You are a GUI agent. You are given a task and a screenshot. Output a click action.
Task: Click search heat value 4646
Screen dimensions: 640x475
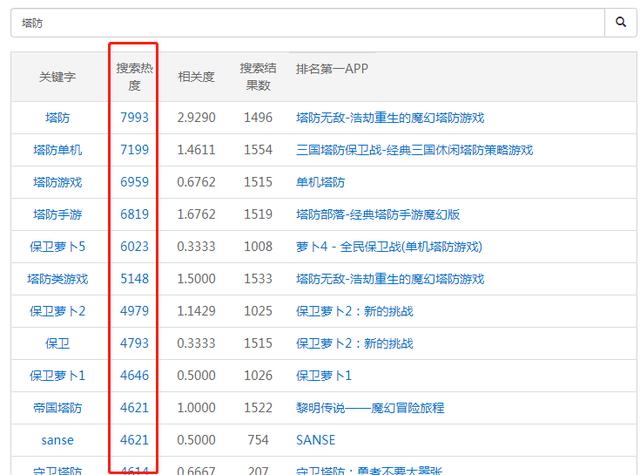coord(134,375)
